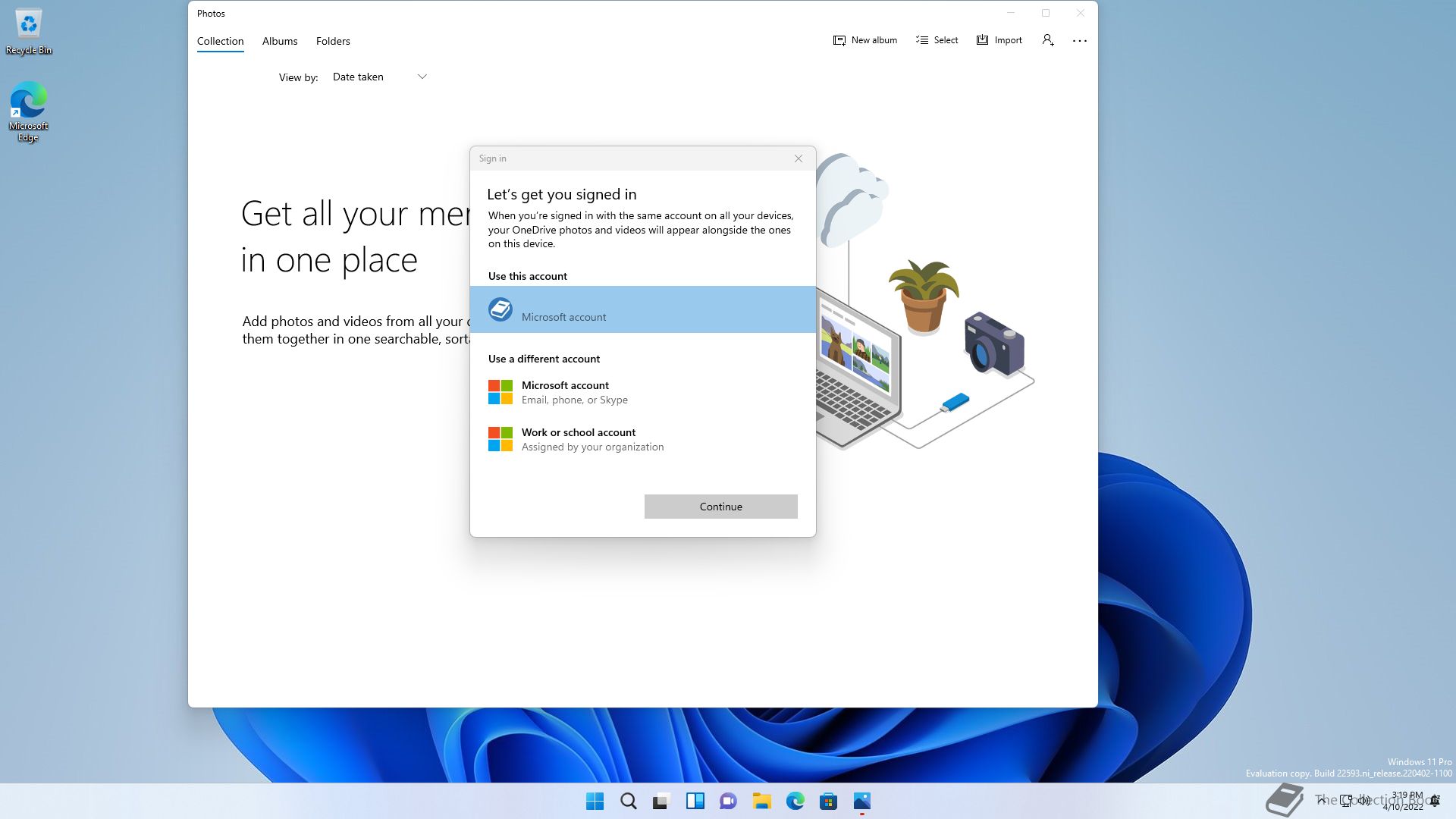Click Microsoft logo beside Work or school account
This screenshot has width=1456, height=819.
coord(500,439)
